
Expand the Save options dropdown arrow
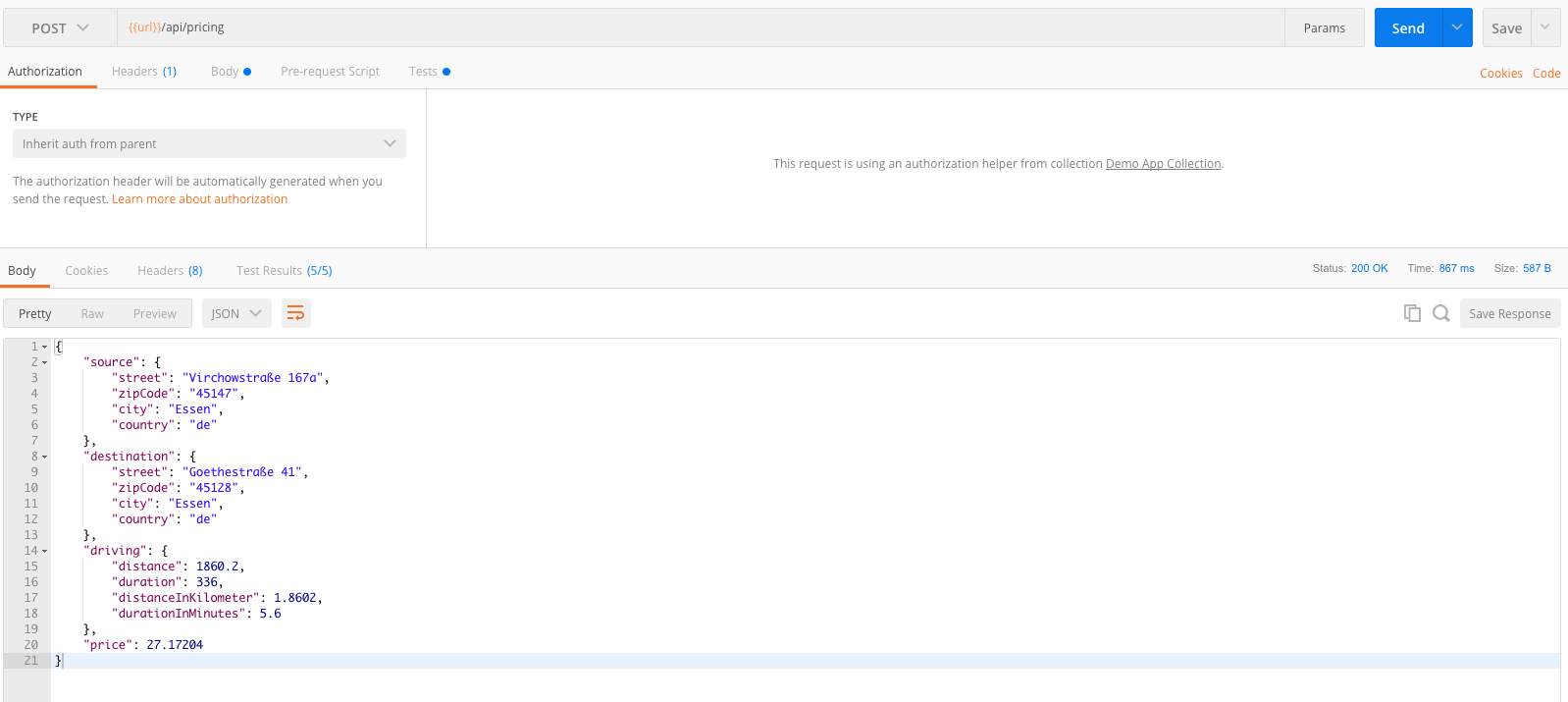pyautogui.click(x=1545, y=27)
